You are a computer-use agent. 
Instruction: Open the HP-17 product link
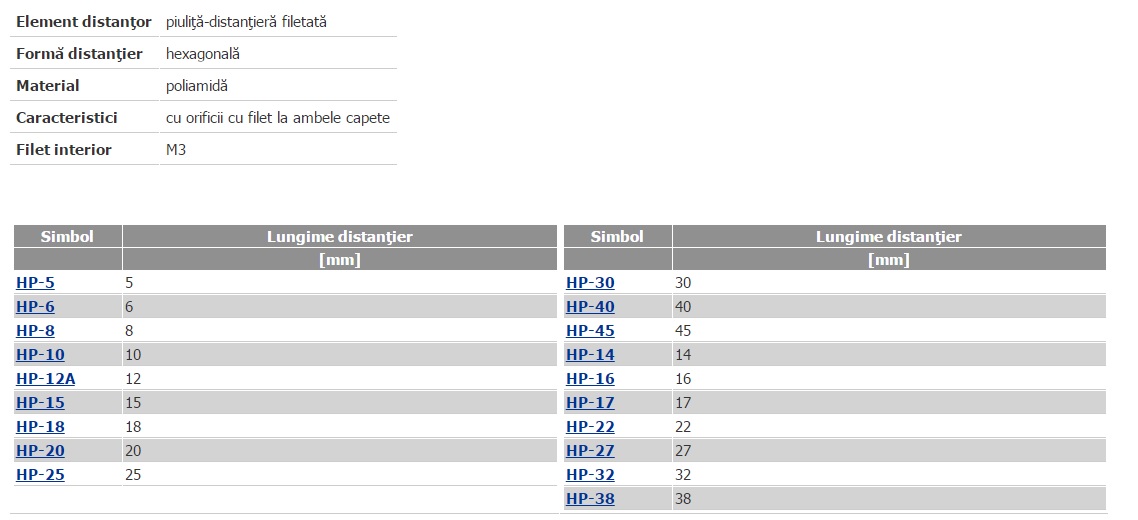tap(590, 403)
